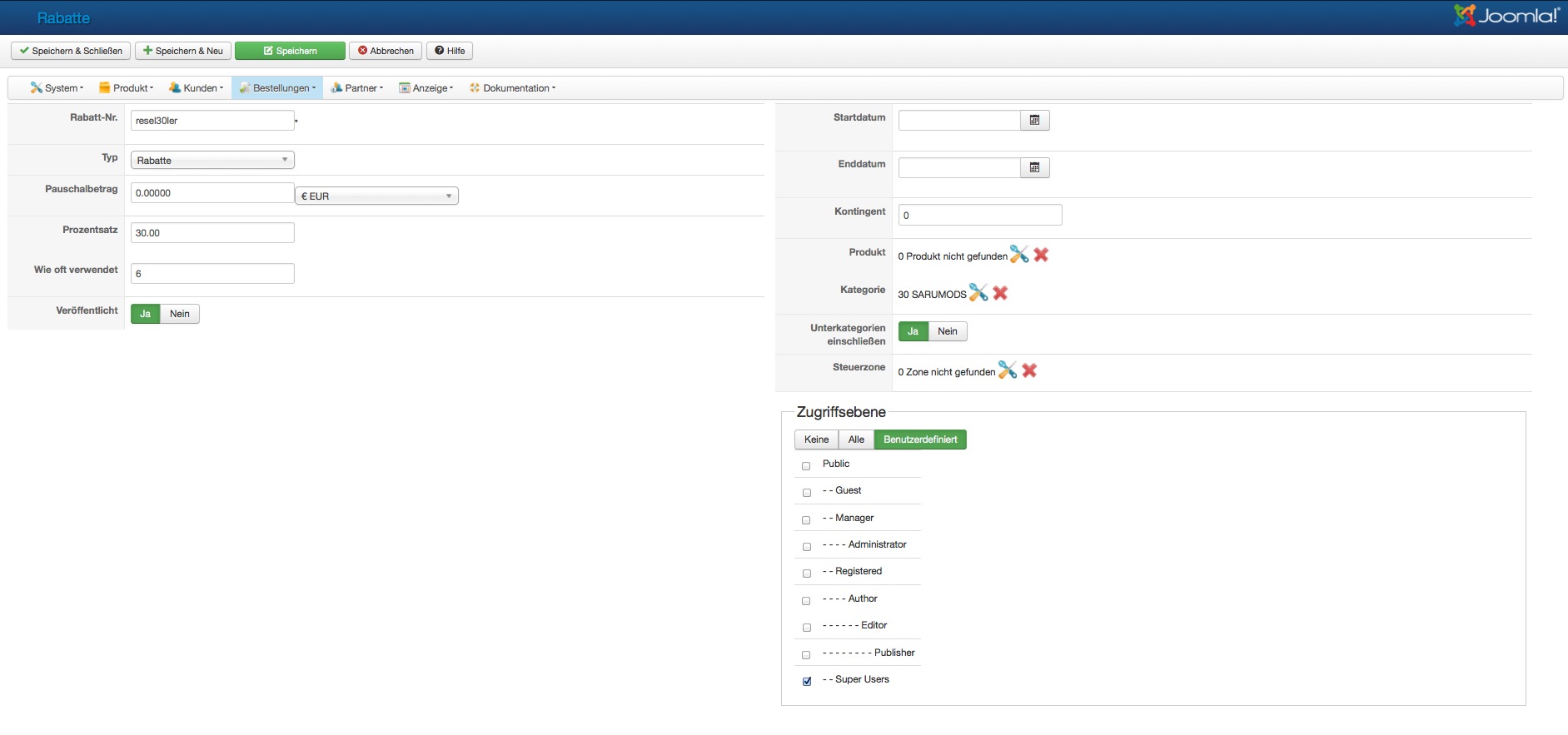Select a product with Produkt tools icon
The height and width of the screenshot is (735, 1568).
coord(1019,254)
